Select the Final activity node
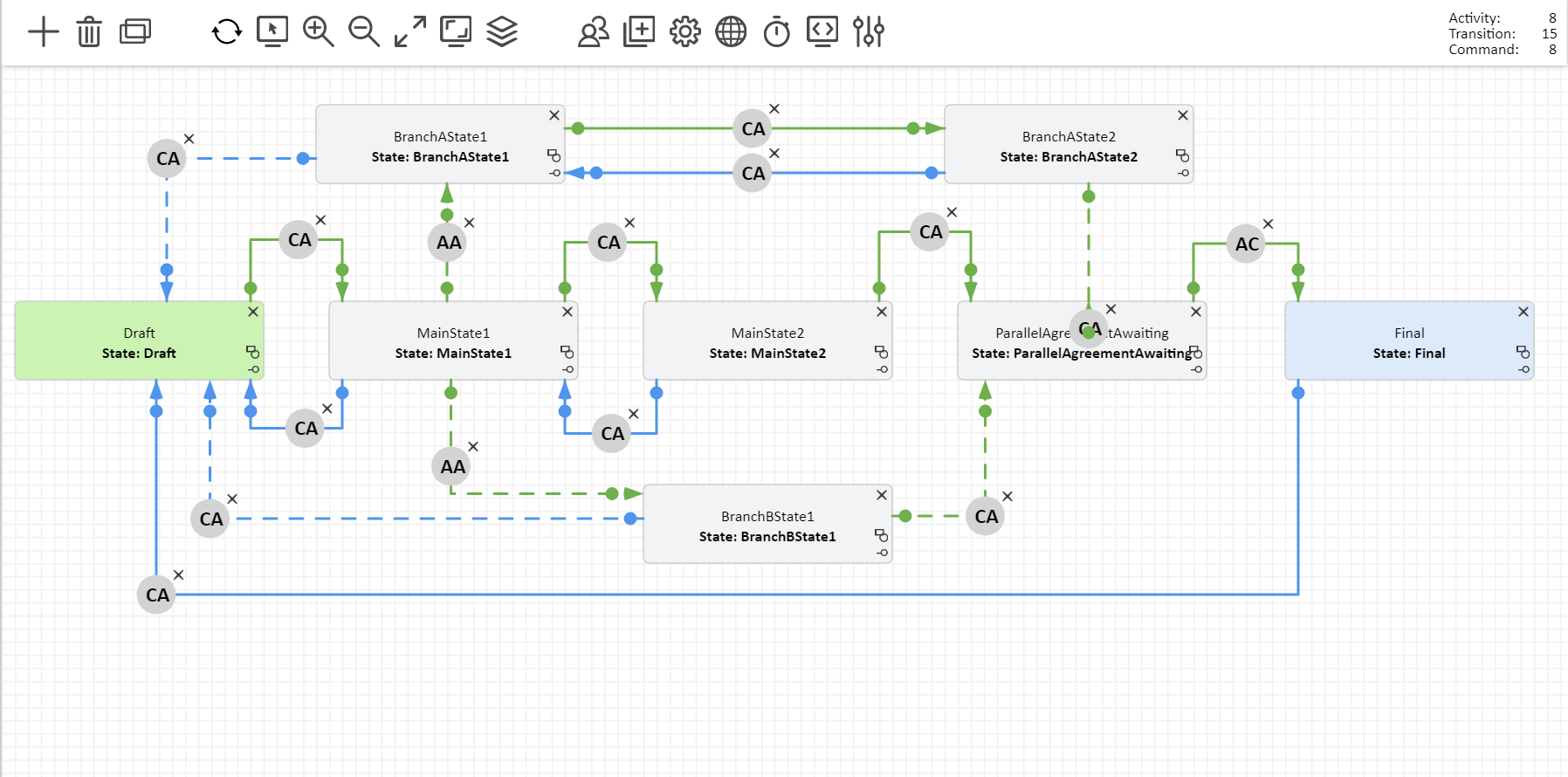The width and height of the screenshot is (1568, 777). click(1409, 341)
